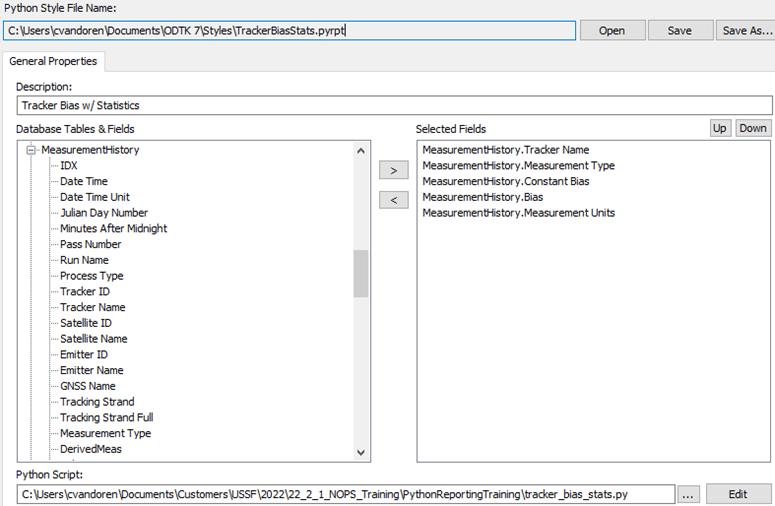Image resolution: width=775 pixels, height=506 pixels.
Task: Select the Minutes After Midnight field
Action: (x=114, y=228)
